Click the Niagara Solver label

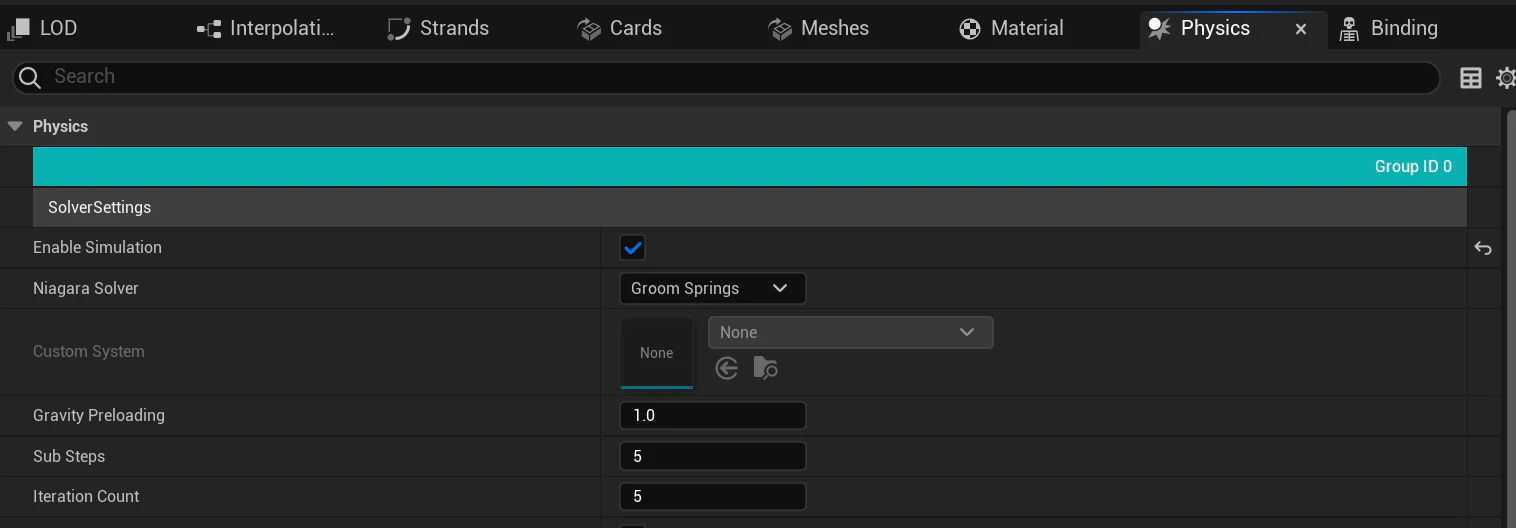click(86, 288)
